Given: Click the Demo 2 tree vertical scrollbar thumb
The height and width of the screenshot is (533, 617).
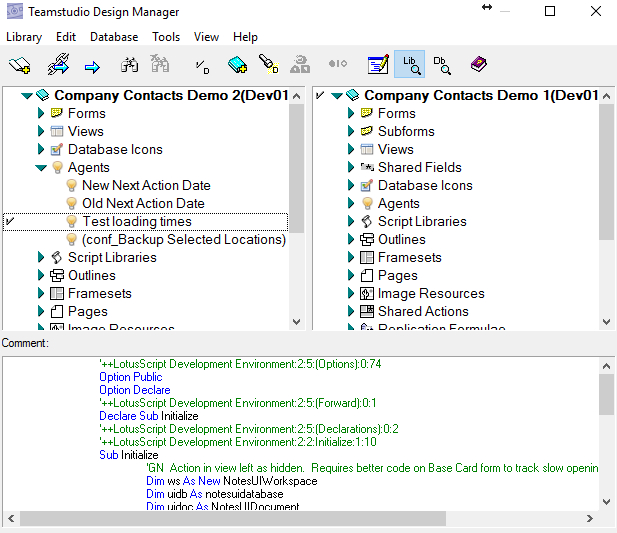Looking at the screenshot, I should tap(296, 168).
